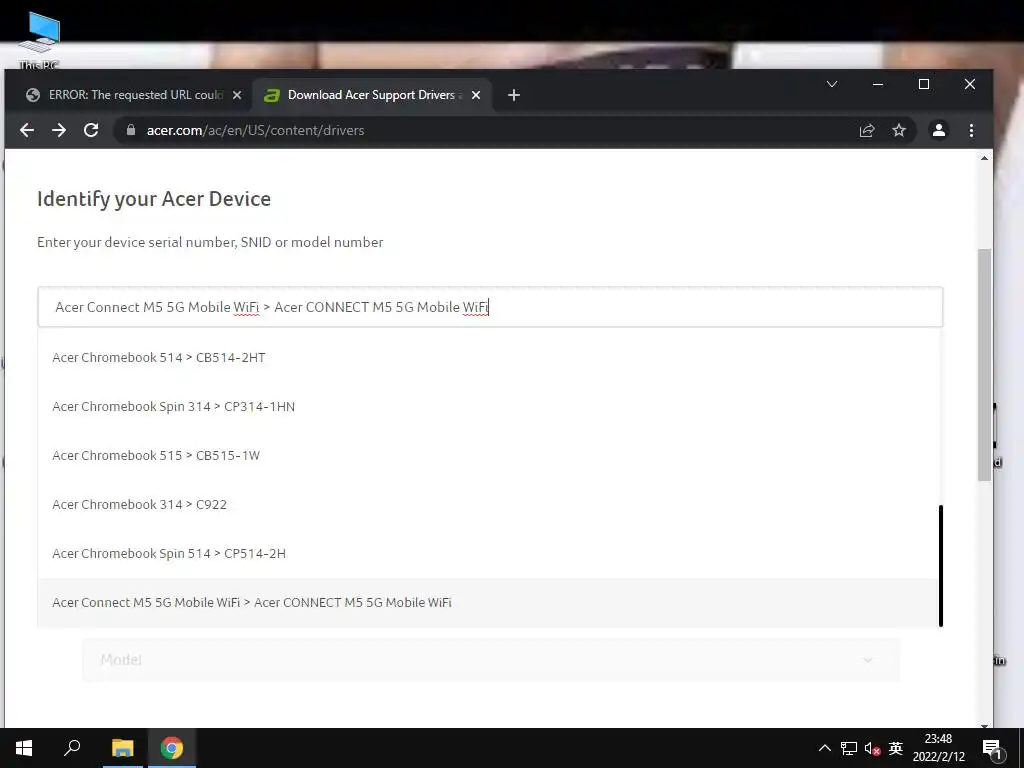Close the ERROR requested URL tab
The height and width of the screenshot is (768, 1024).
237,95
